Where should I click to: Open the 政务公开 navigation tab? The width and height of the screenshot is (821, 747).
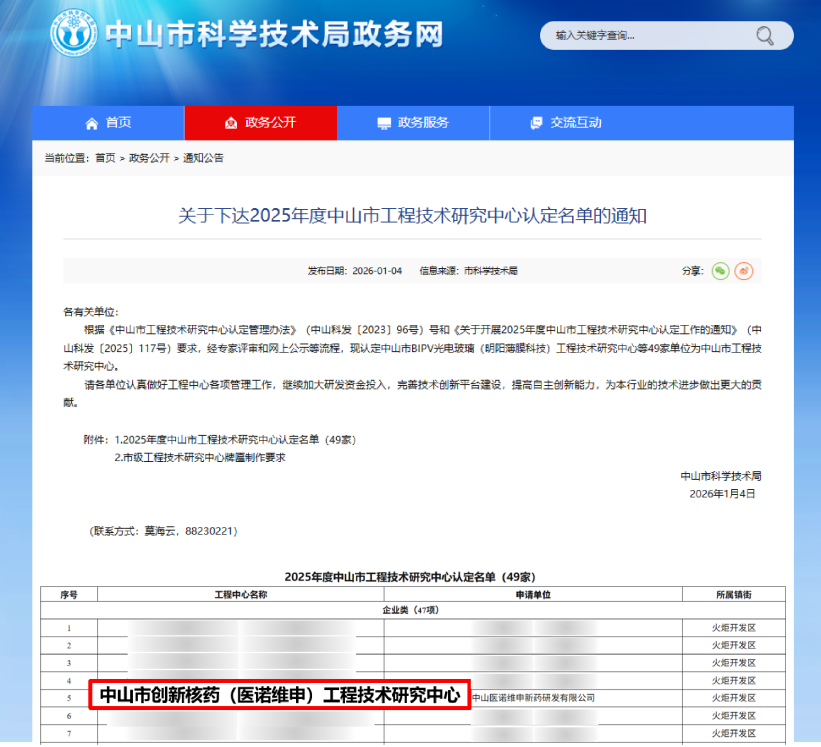[261, 123]
